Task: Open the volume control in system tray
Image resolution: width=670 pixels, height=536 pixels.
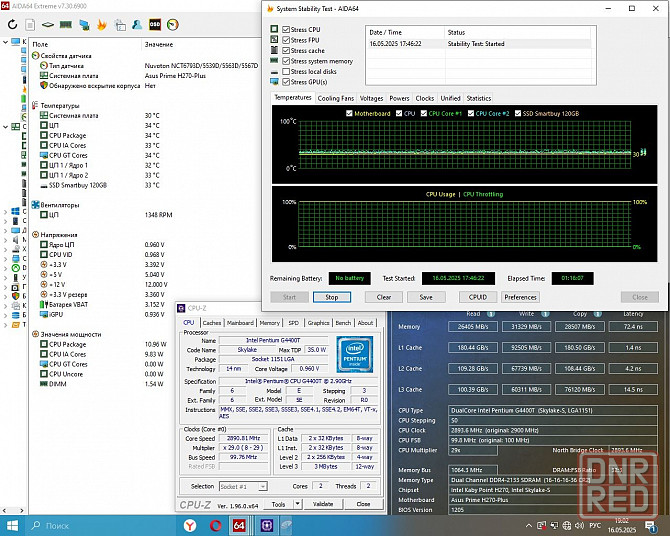Action: click(579, 525)
